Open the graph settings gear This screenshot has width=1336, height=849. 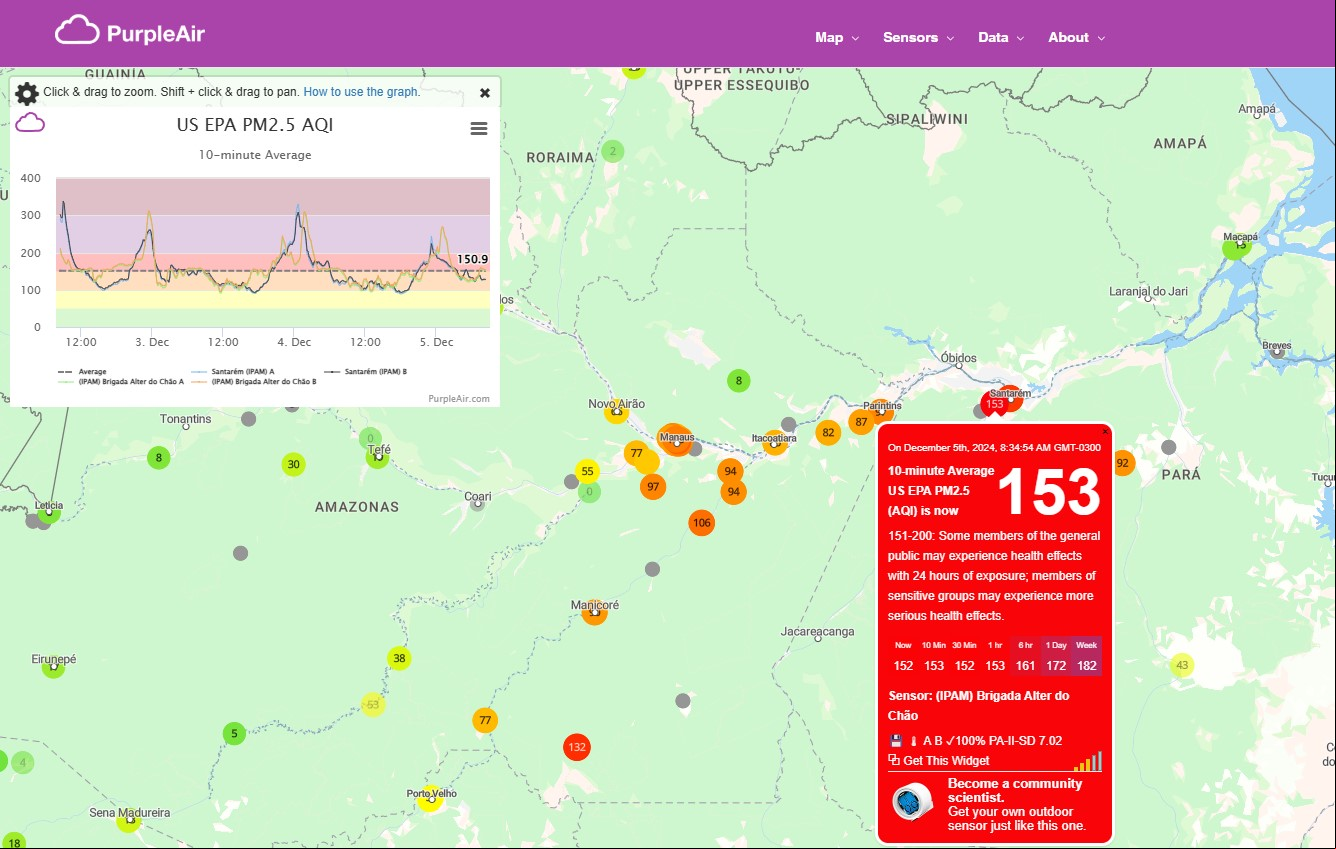pos(27,93)
